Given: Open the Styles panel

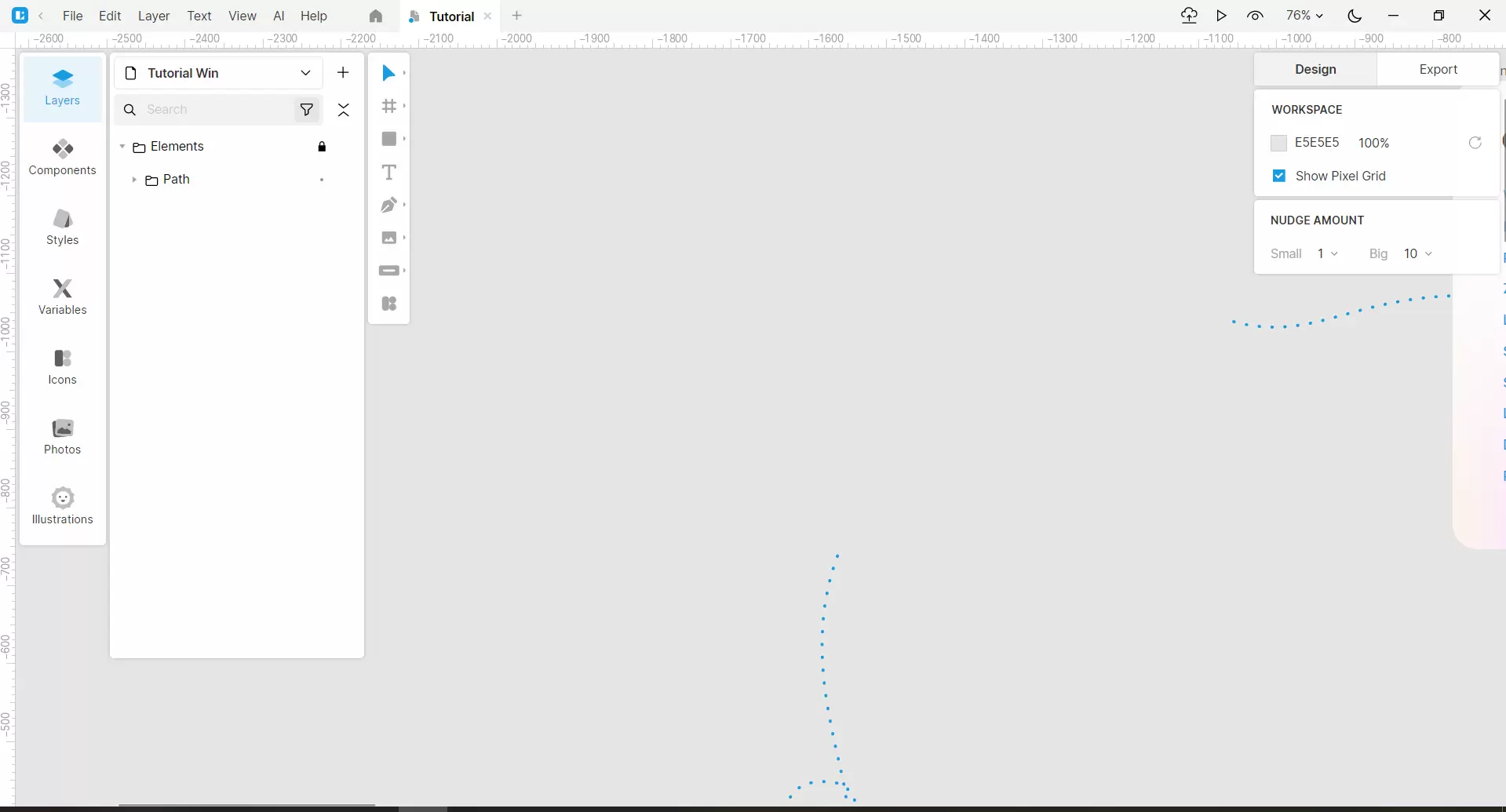Looking at the screenshot, I should [63, 228].
